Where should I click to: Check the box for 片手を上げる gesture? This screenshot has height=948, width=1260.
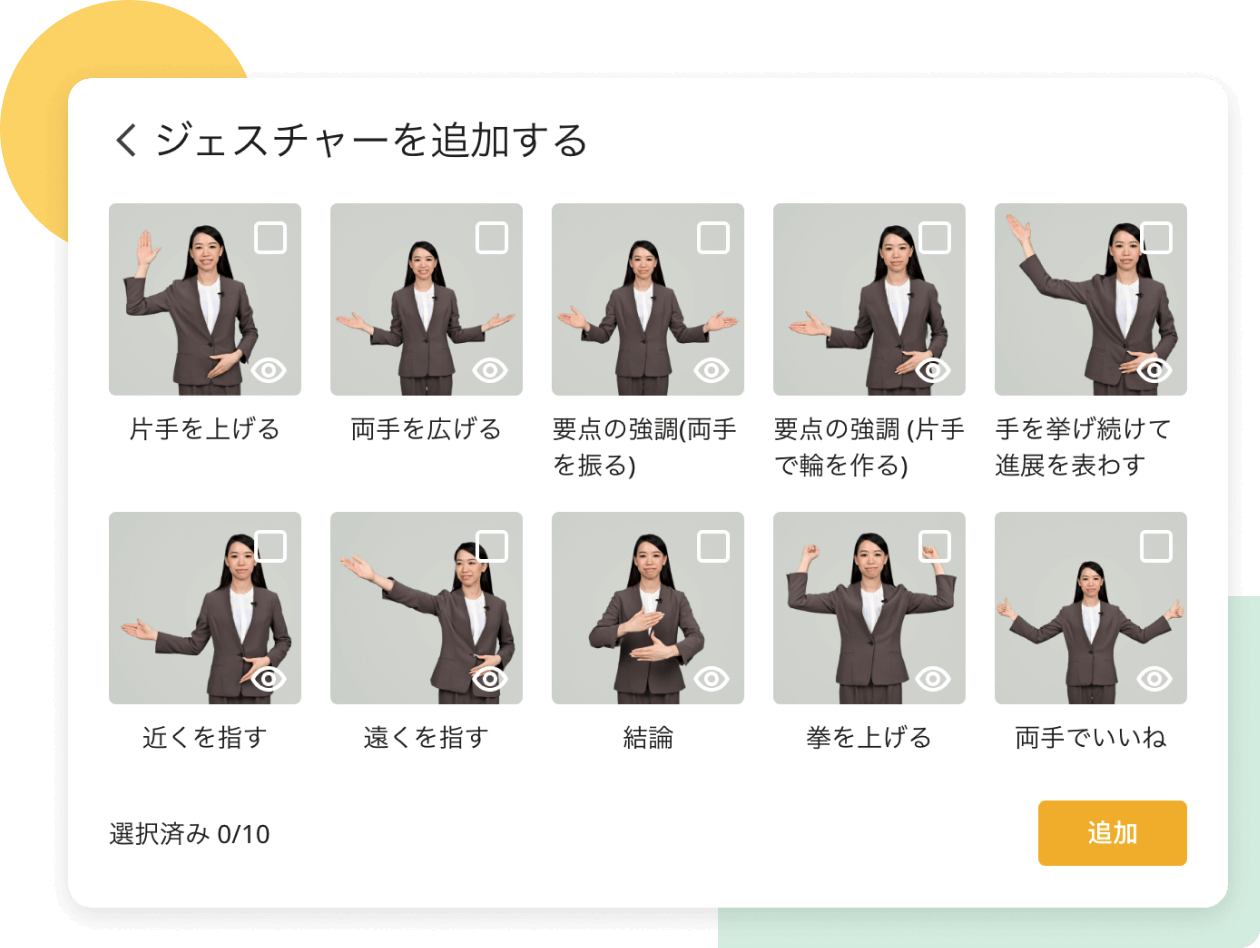pyautogui.click(x=270, y=238)
